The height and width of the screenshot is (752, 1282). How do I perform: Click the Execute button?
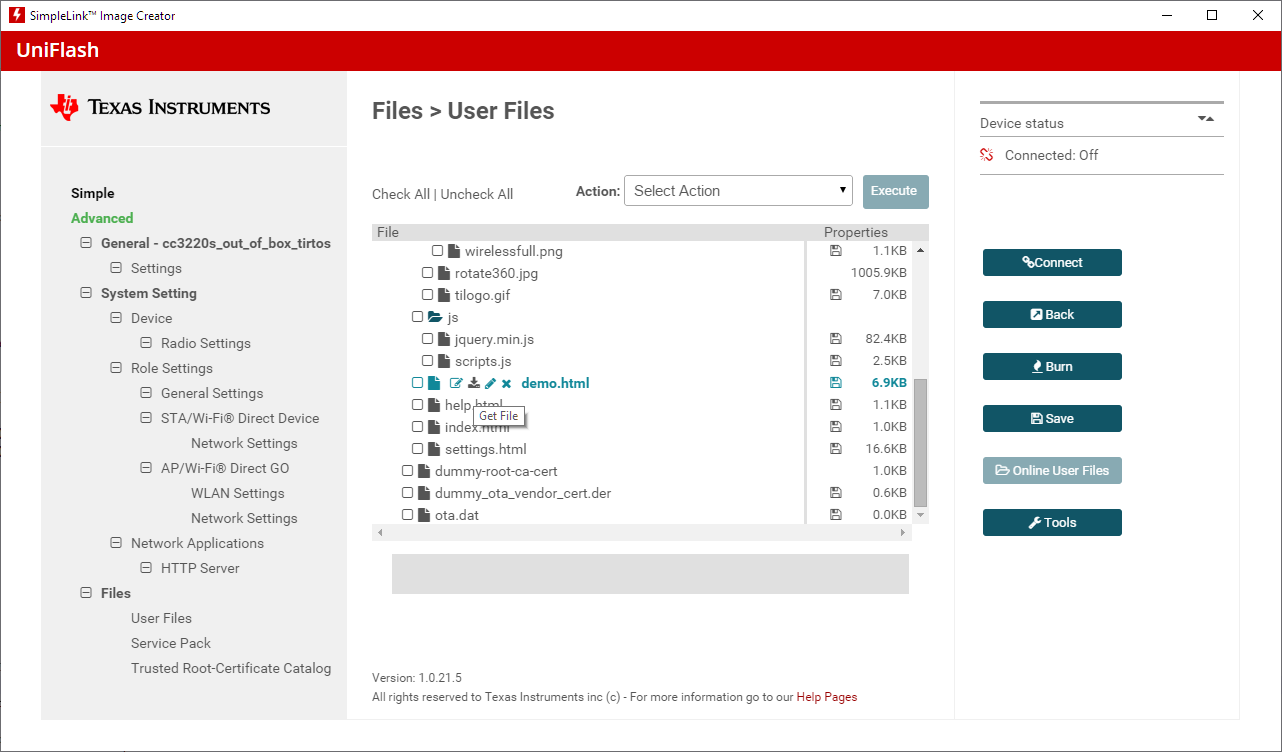[x=896, y=191]
